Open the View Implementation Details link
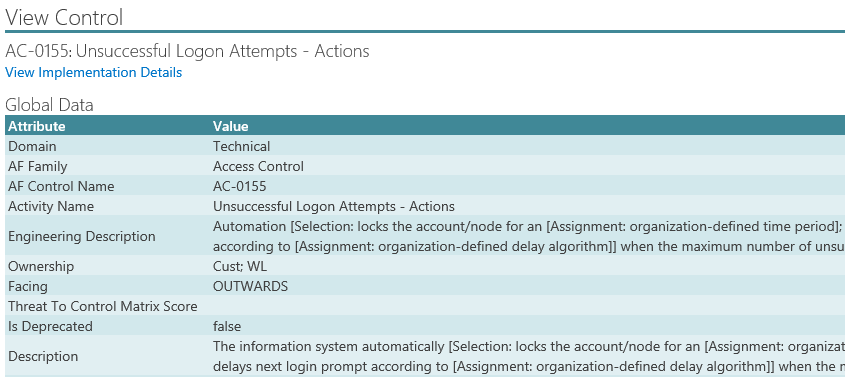Viewport: 845px width, 377px height. click(93, 72)
